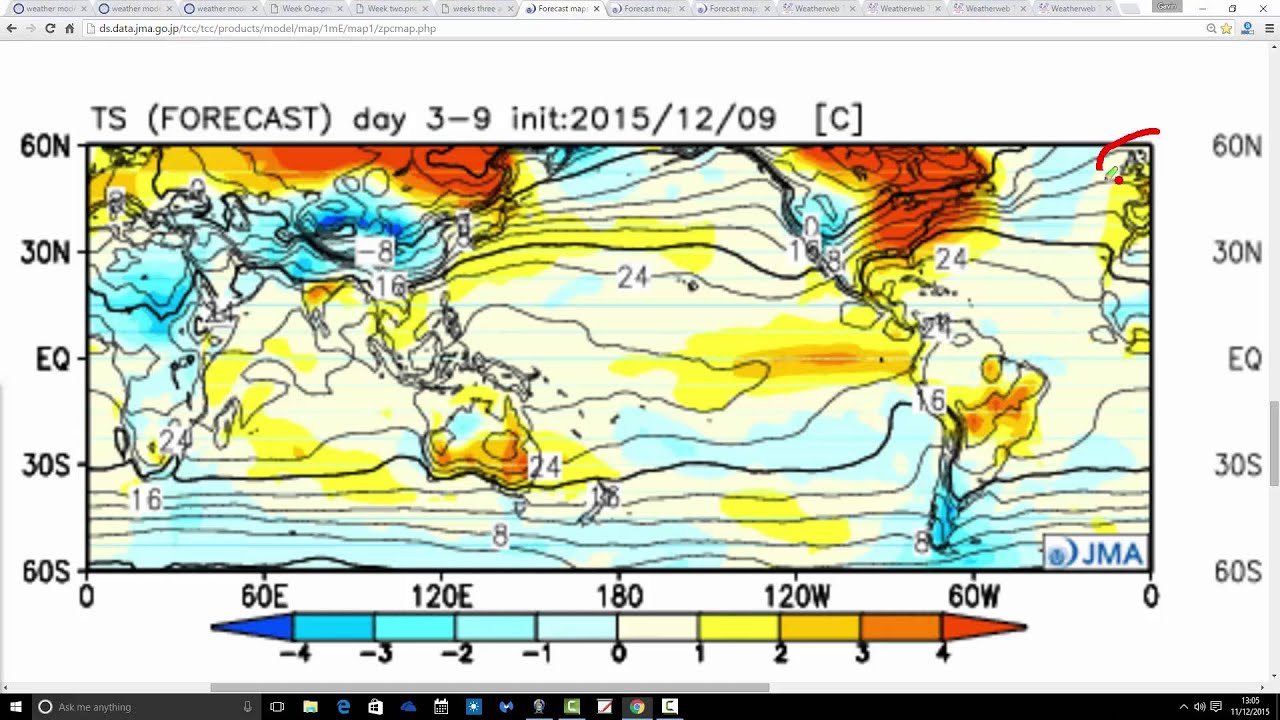Open the Gavin profile button
The height and width of the screenshot is (720, 1280).
click(1166, 6)
